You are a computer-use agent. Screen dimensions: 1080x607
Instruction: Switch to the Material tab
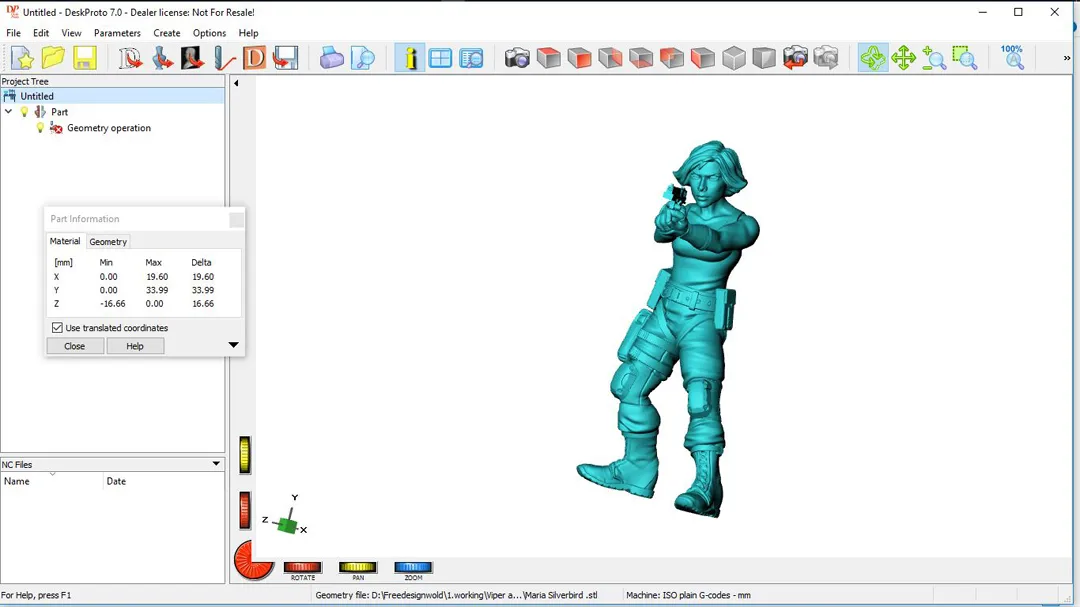[x=65, y=241]
